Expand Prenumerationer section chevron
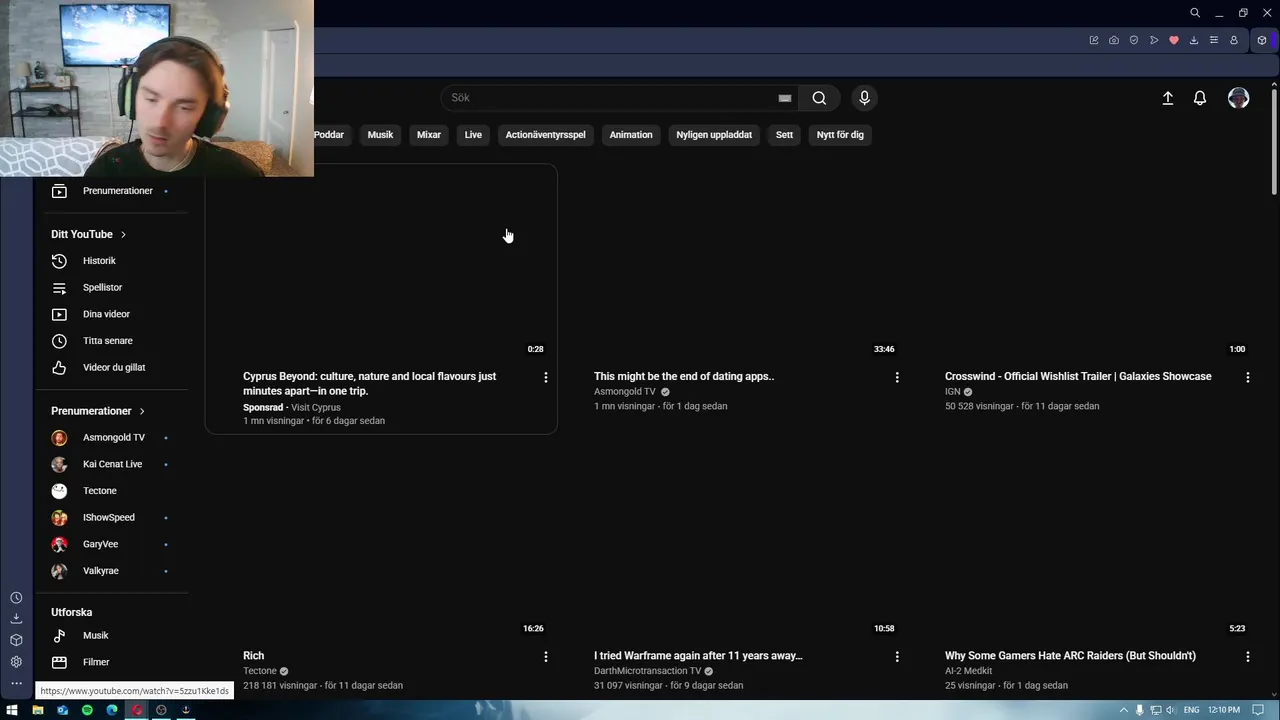The width and height of the screenshot is (1280, 720). pyautogui.click(x=142, y=411)
